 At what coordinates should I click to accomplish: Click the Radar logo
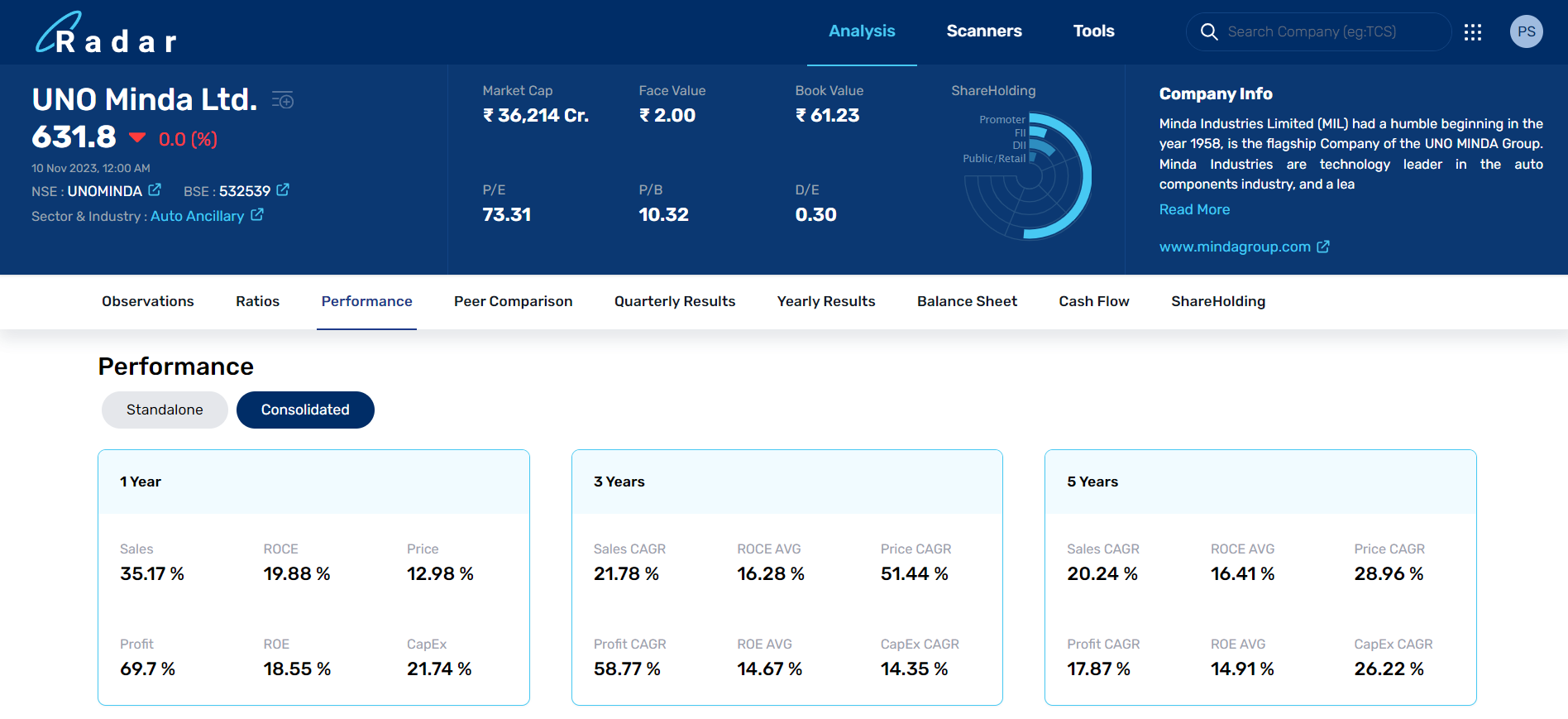click(x=106, y=33)
